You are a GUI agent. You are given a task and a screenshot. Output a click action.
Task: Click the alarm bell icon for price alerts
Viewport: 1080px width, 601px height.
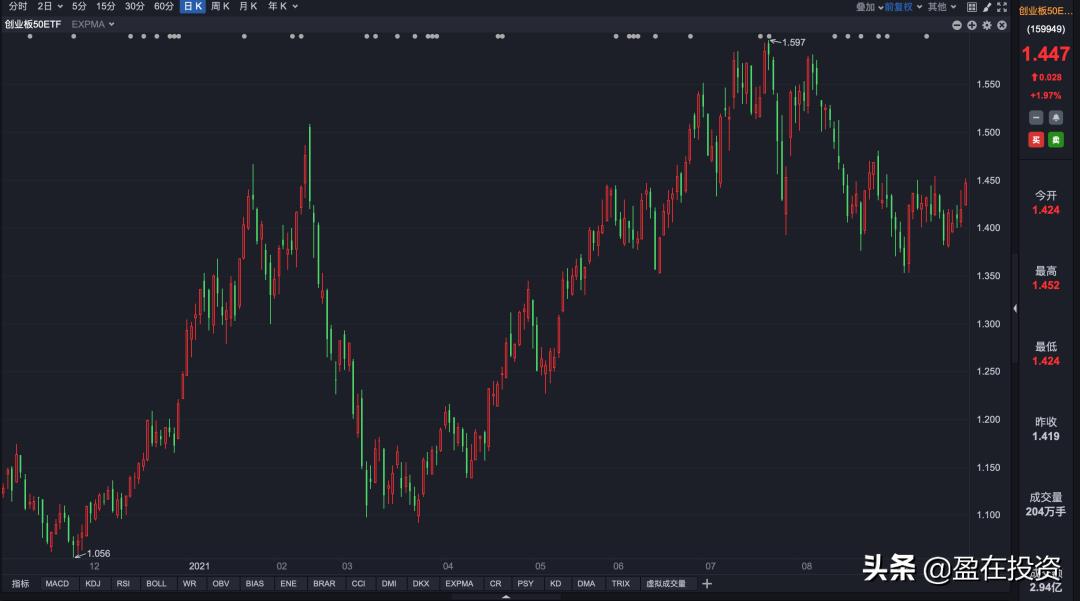coord(1055,117)
